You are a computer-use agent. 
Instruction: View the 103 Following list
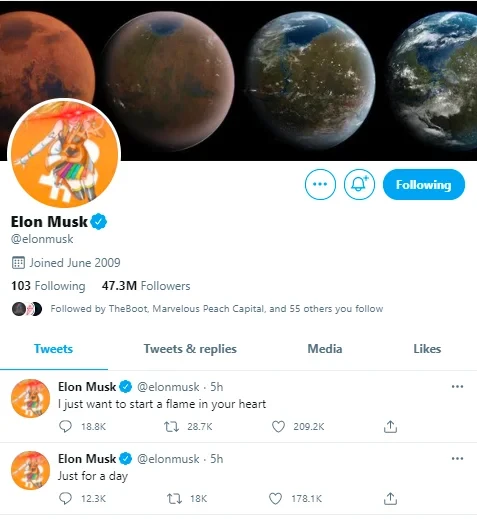point(48,286)
